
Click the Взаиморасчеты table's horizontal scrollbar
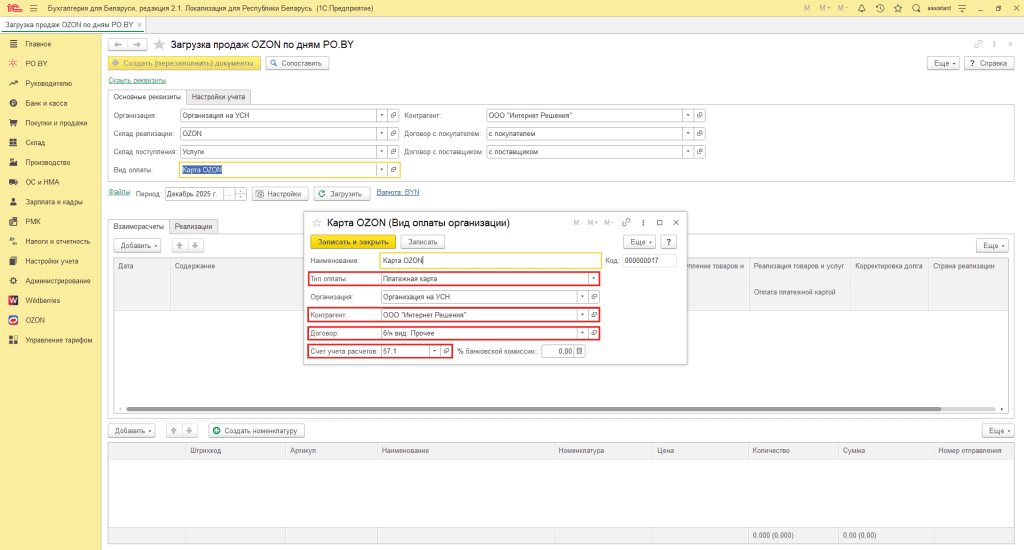[534, 409]
